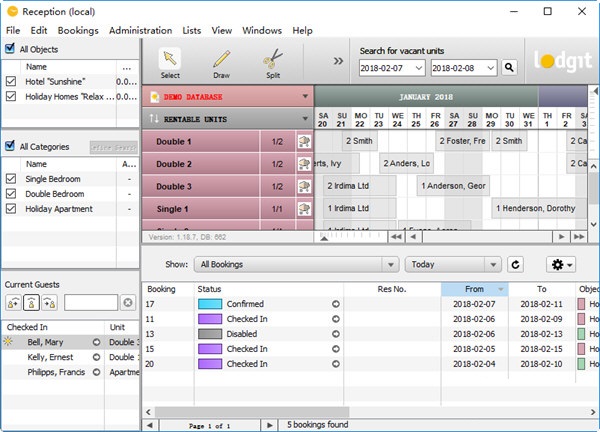Open the Bookings menu
Screen dimensions: 600x432
(78, 31)
